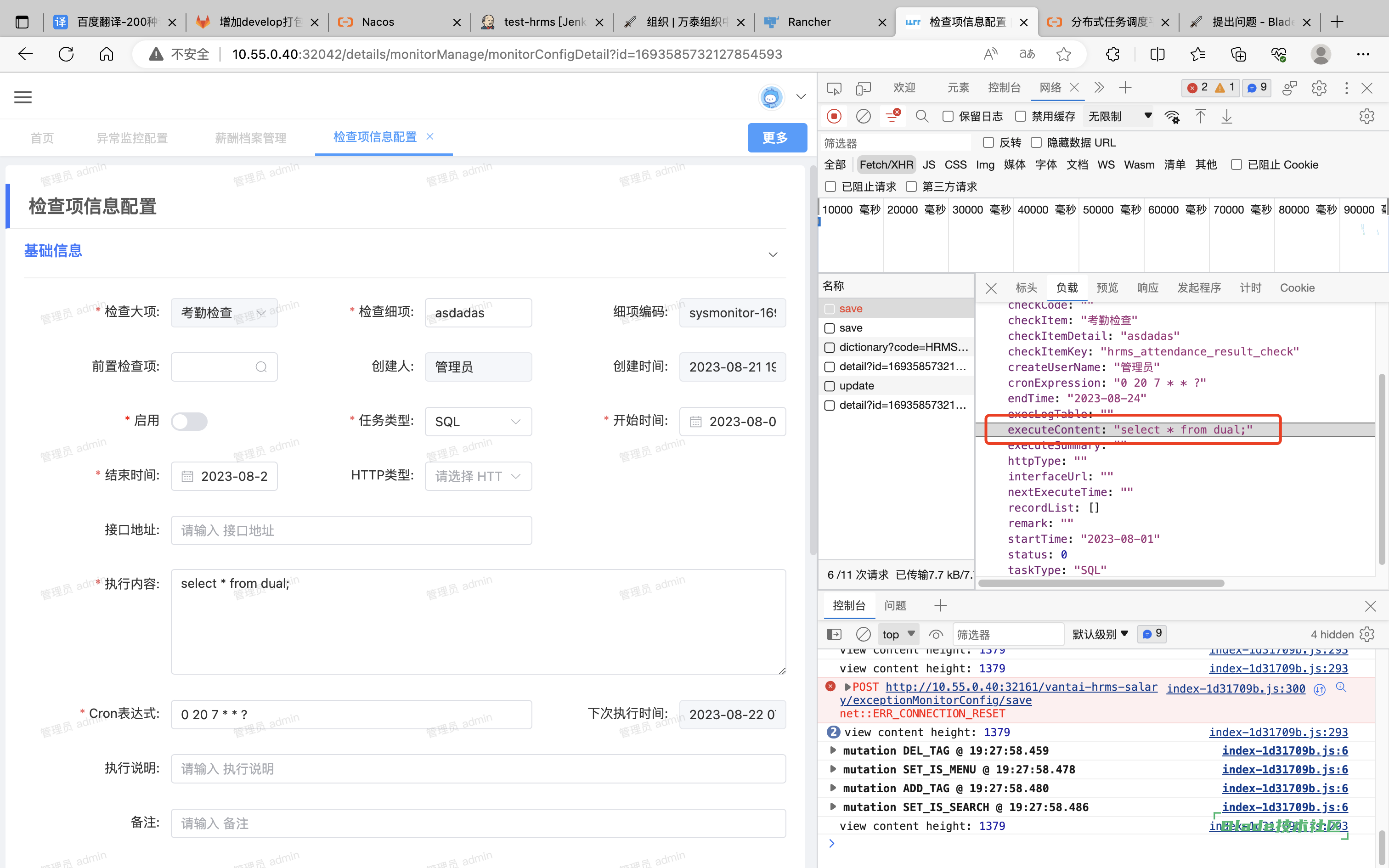
Task: Open console context top dropdown
Action: pos(899,634)
